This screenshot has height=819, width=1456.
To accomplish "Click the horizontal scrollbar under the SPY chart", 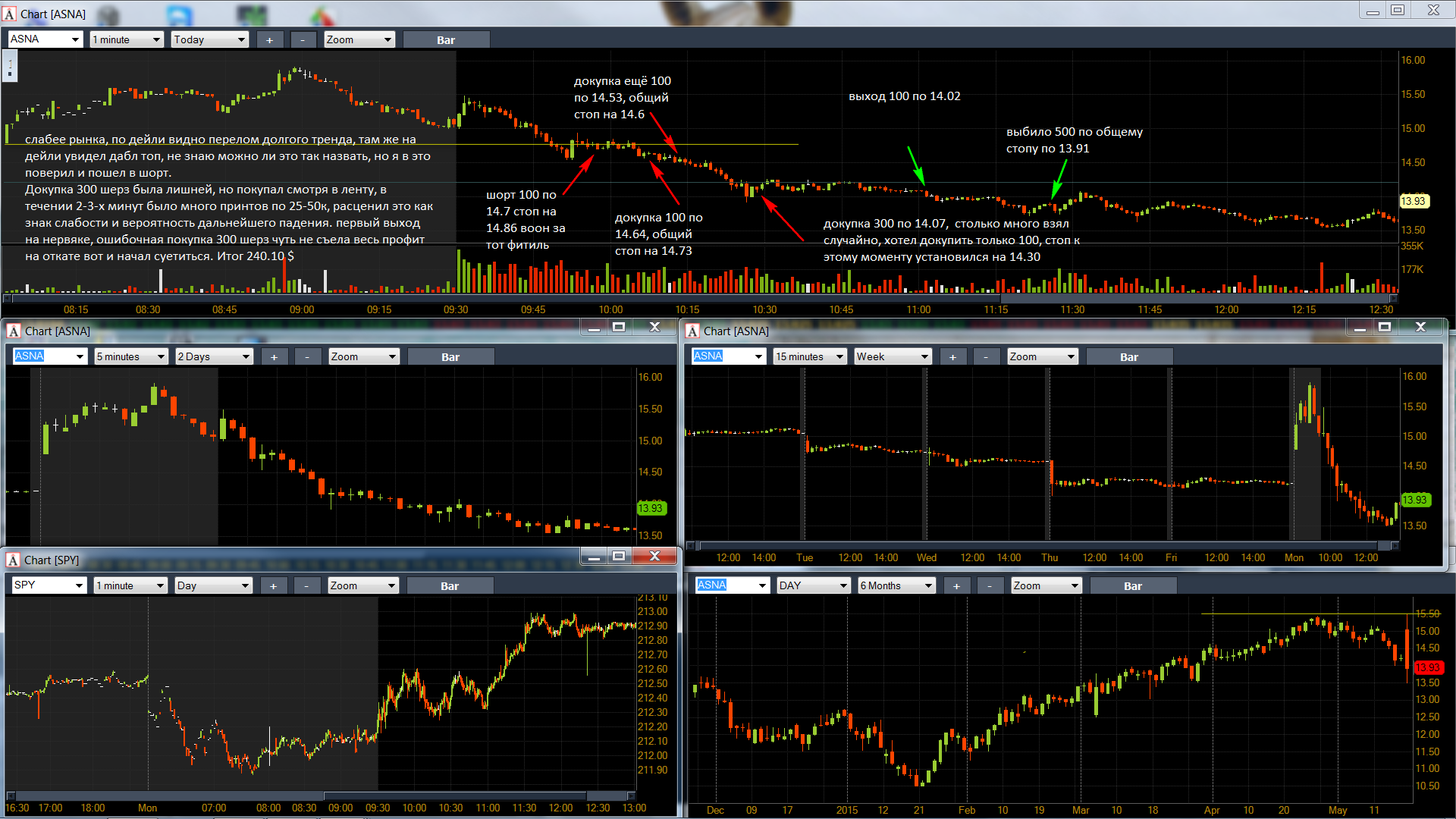I will [321, 795].
